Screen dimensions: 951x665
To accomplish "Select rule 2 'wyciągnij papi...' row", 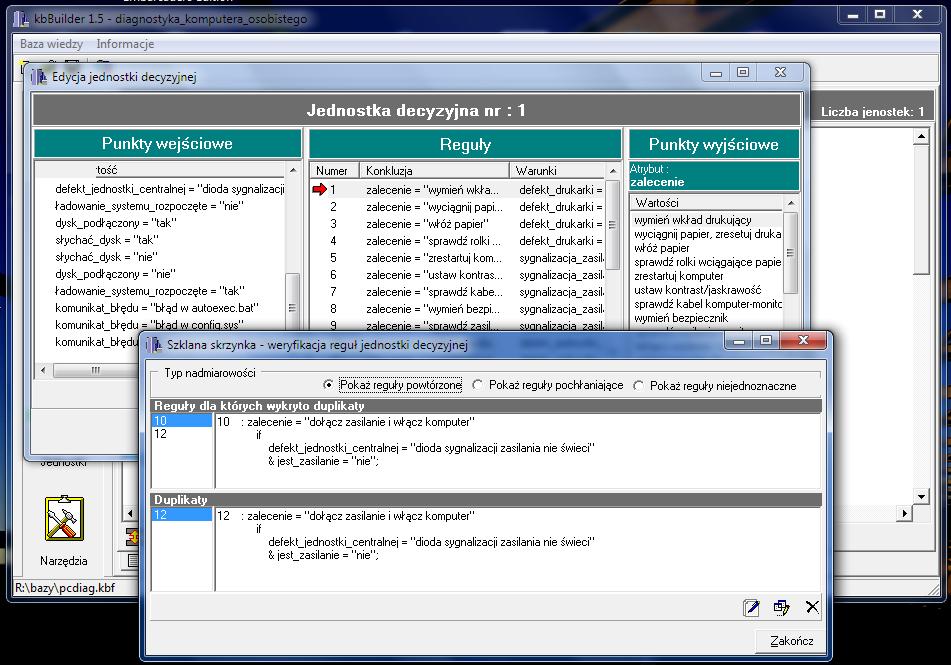I will [458, 207].
